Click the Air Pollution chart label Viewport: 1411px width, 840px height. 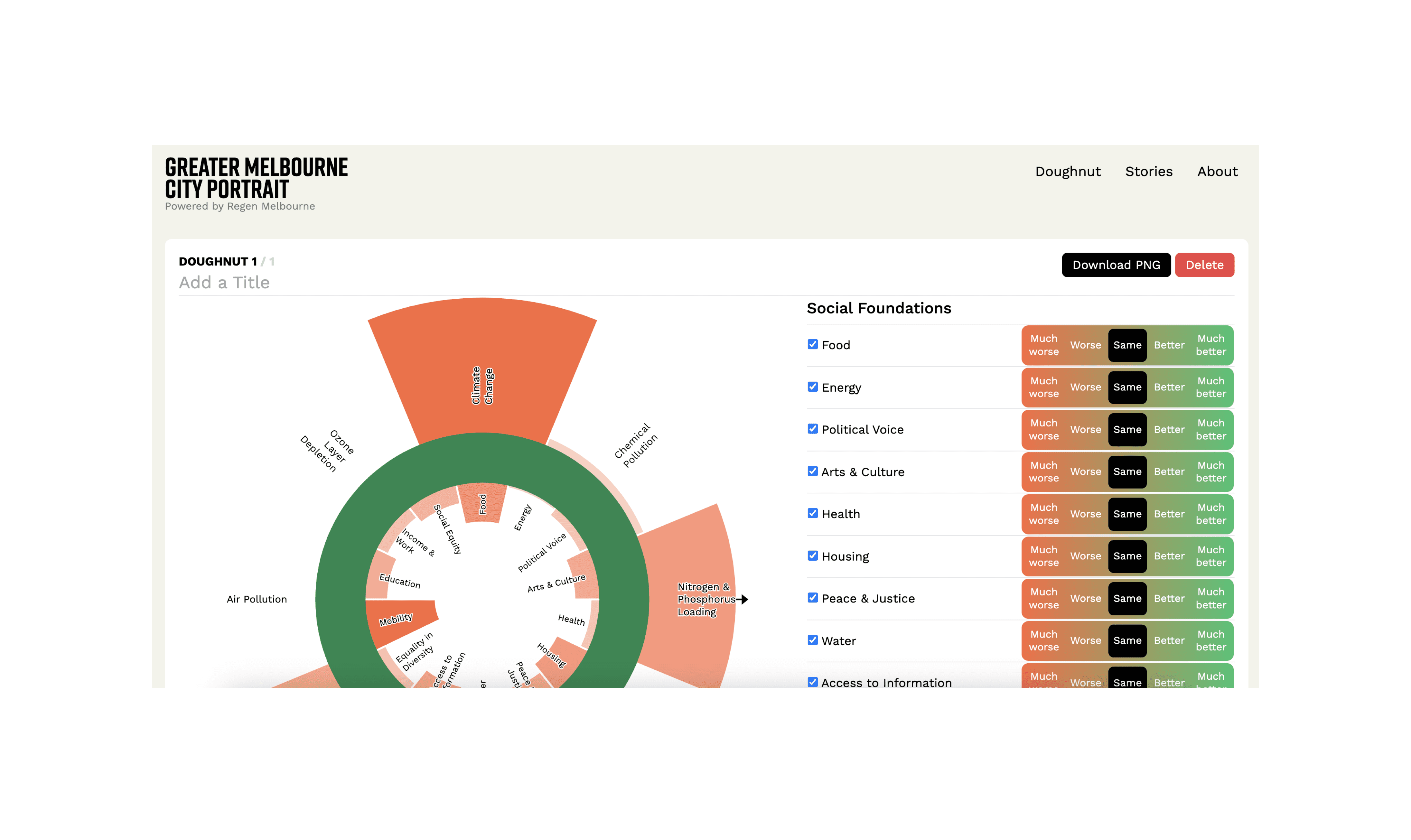pos(257,599)
